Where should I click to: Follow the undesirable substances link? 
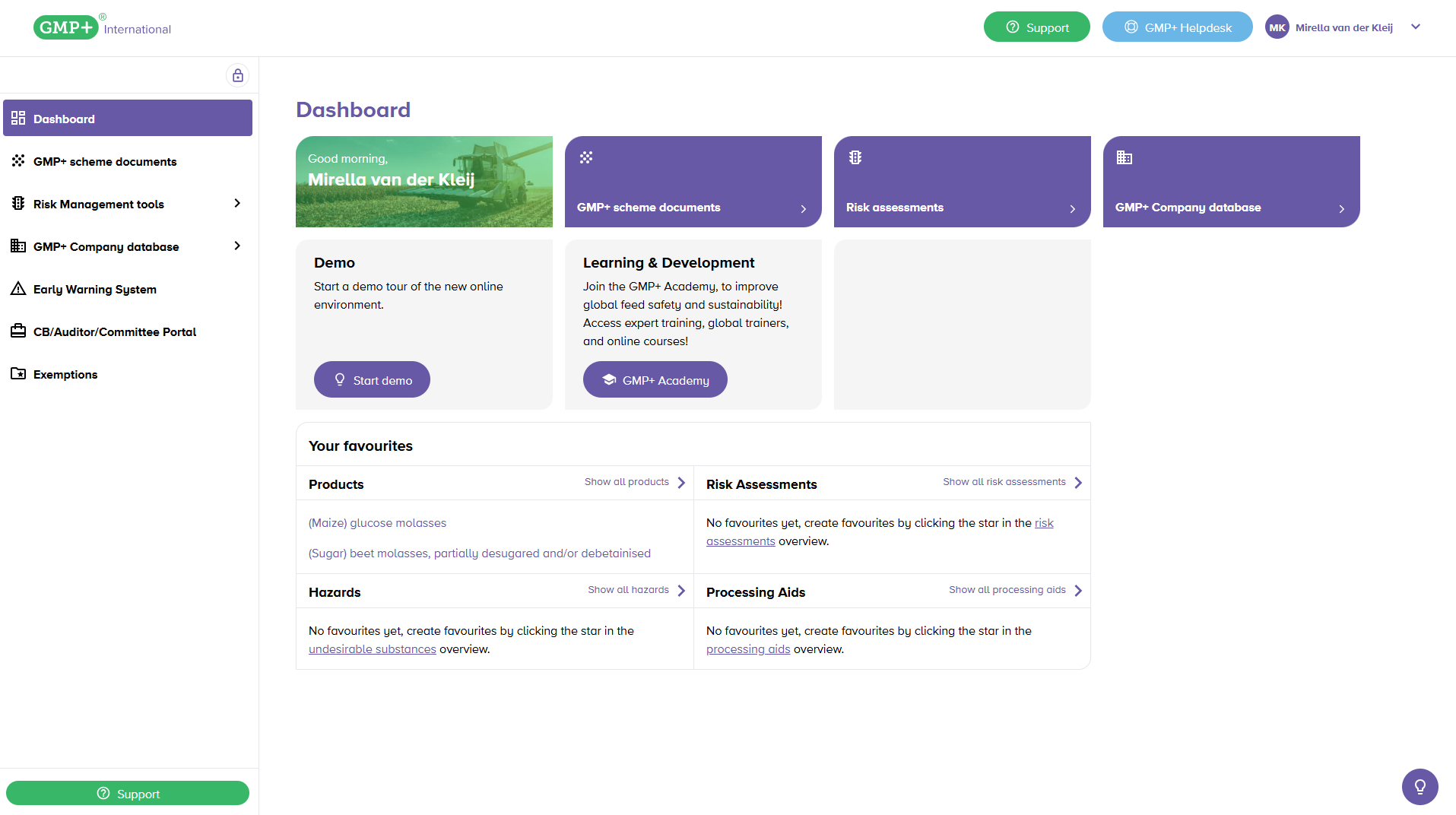pyautogui.click(x=373, y=649)
